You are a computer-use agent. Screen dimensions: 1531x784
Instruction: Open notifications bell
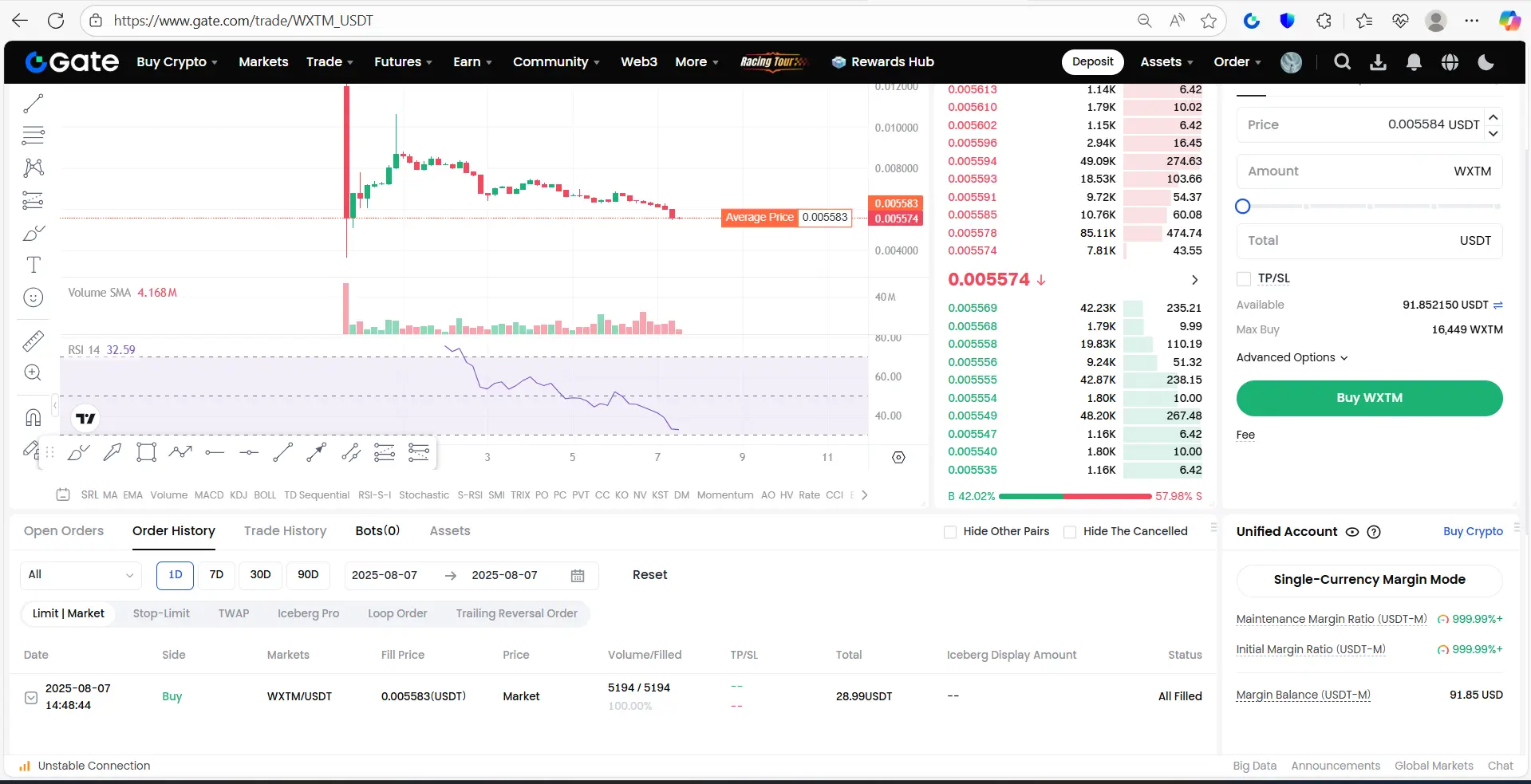click(1414, 61)
